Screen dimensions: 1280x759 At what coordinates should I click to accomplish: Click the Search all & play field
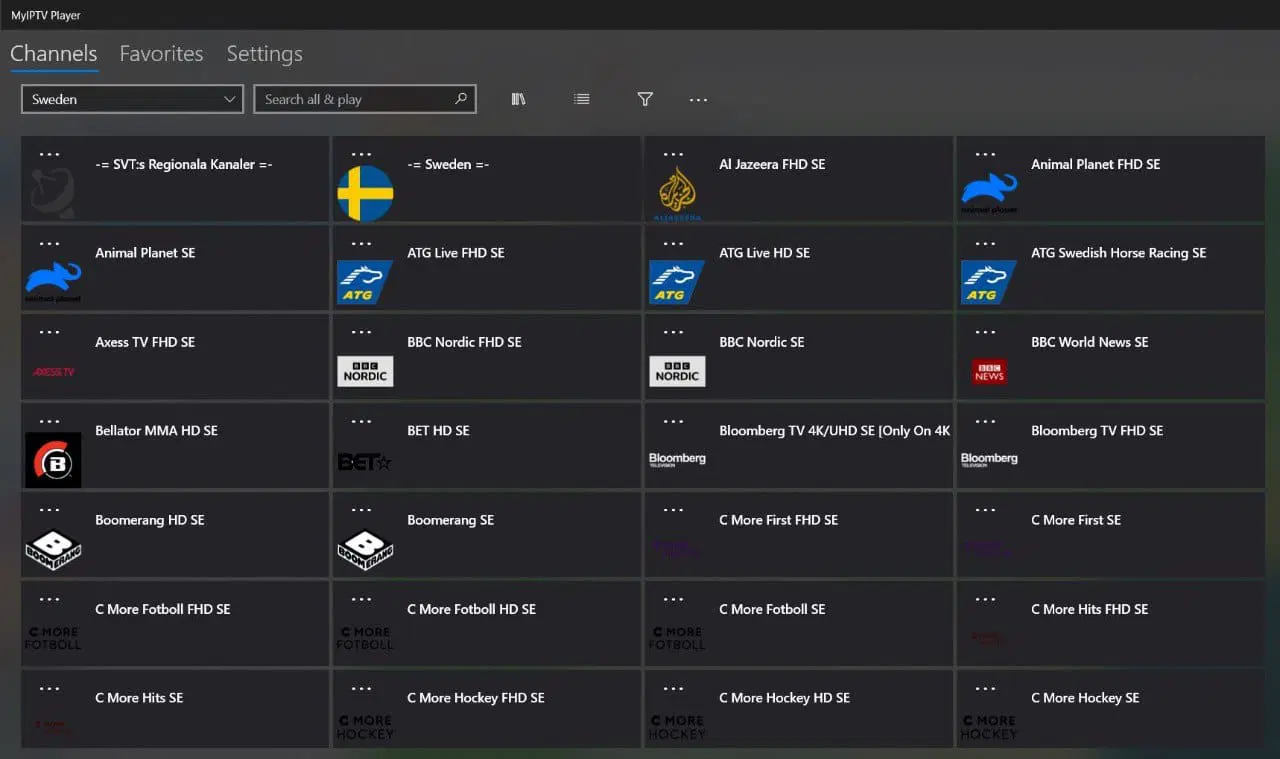[355, 99]
